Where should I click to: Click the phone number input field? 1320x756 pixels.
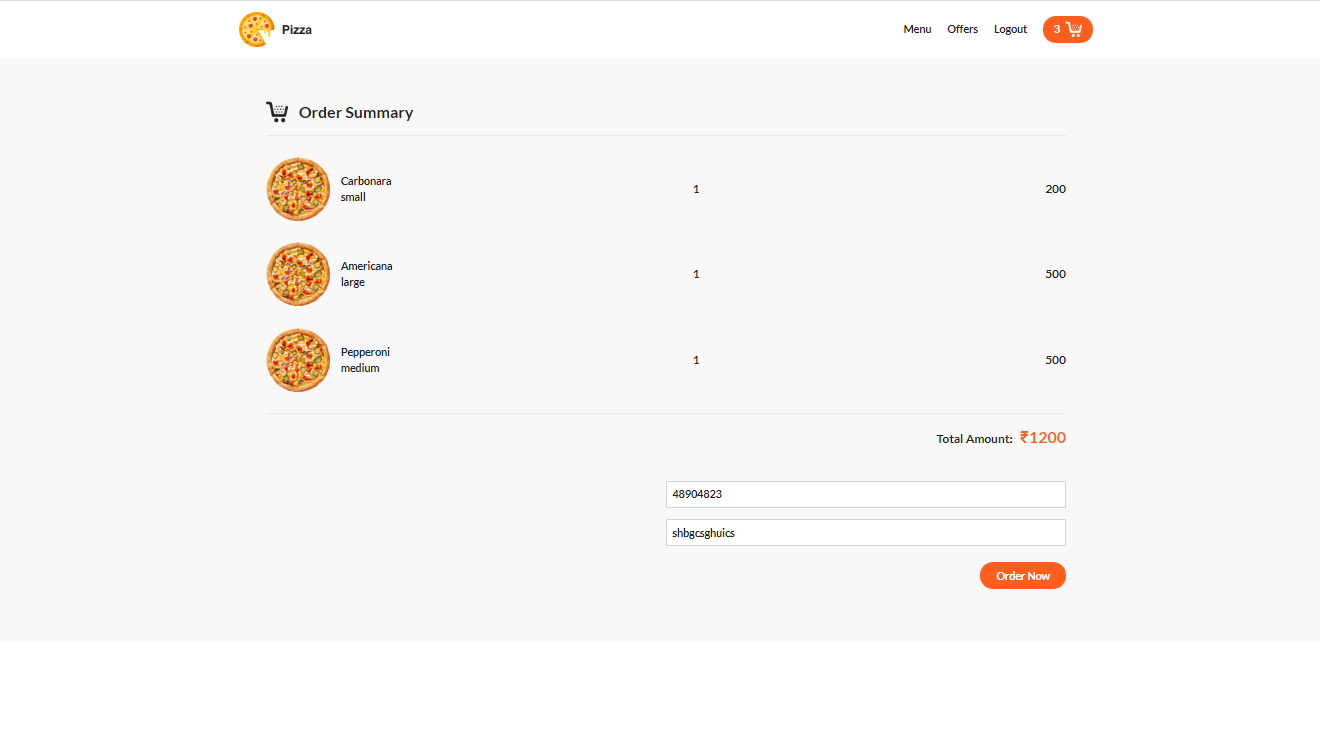tap(865, 494)
